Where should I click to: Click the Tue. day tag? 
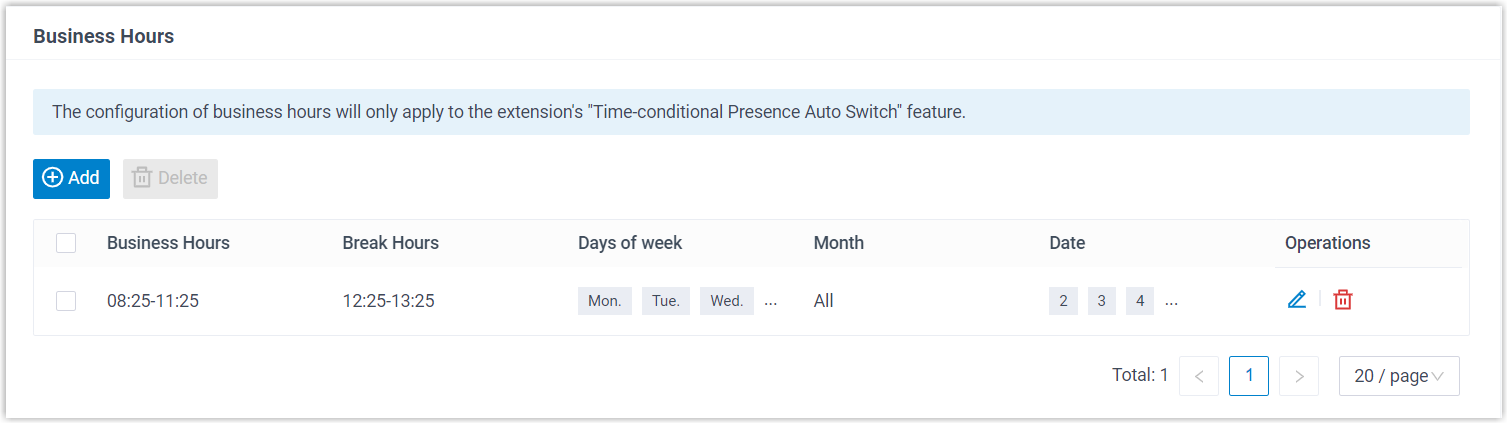pos(665,301)
